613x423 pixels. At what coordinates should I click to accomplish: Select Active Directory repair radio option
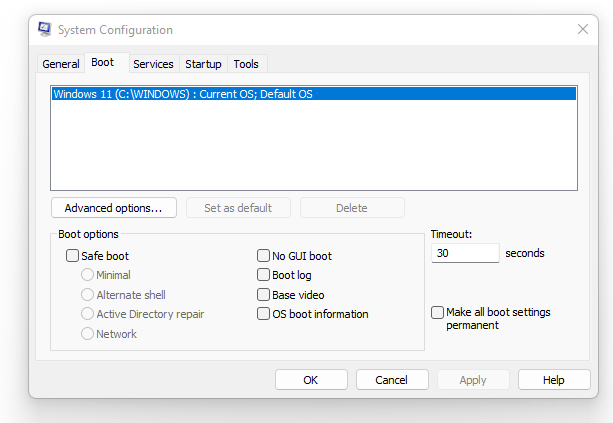(x=87, y=314)
